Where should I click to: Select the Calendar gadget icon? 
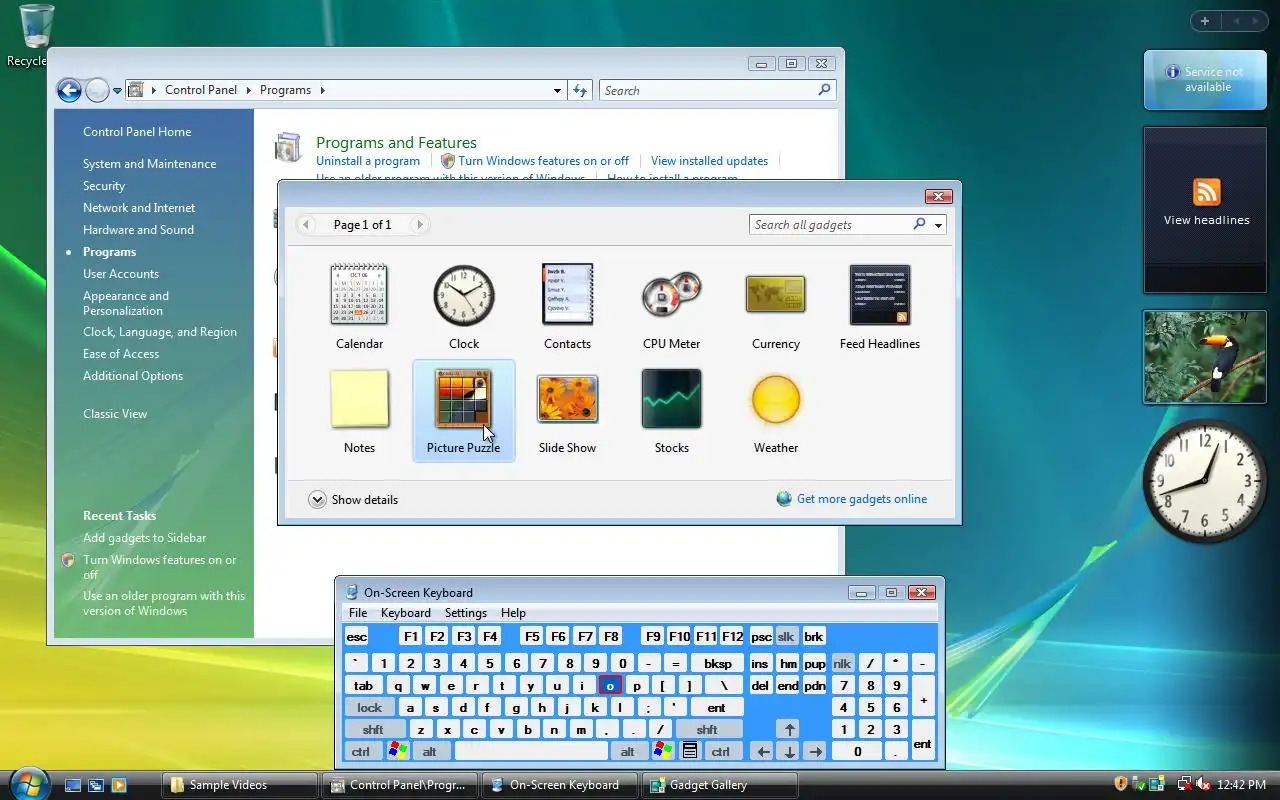pyautogui.click(x=359, y=294)
